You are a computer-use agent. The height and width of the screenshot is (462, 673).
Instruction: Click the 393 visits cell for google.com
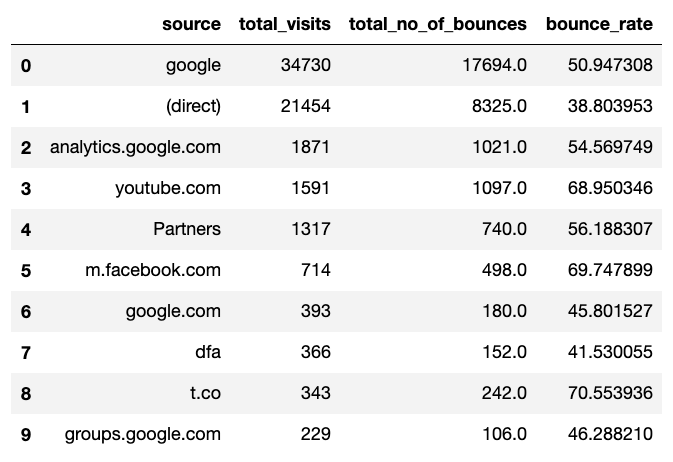tap(315, 311)
